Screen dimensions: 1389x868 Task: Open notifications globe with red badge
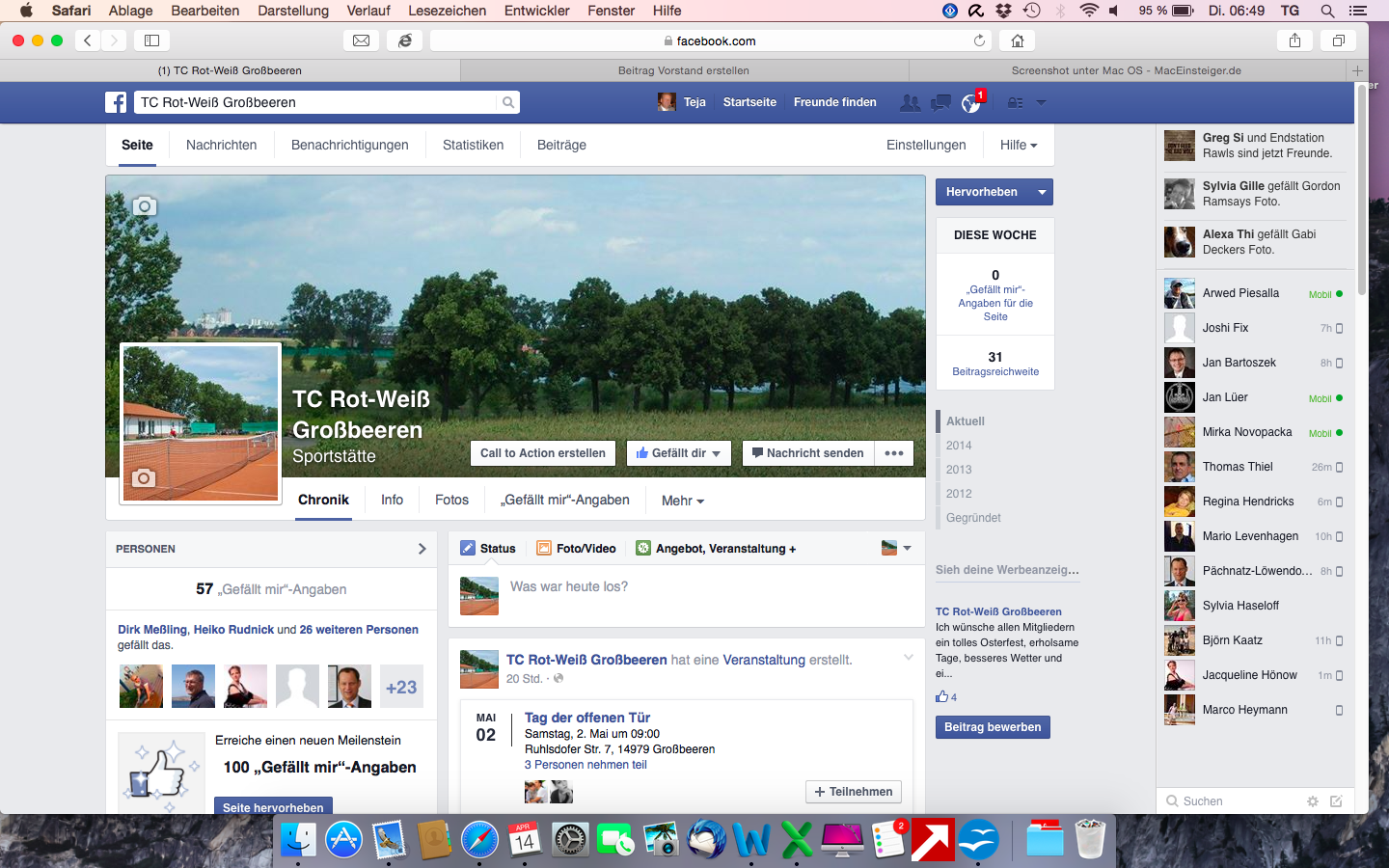pyautogui.click(x=971, y=102)
